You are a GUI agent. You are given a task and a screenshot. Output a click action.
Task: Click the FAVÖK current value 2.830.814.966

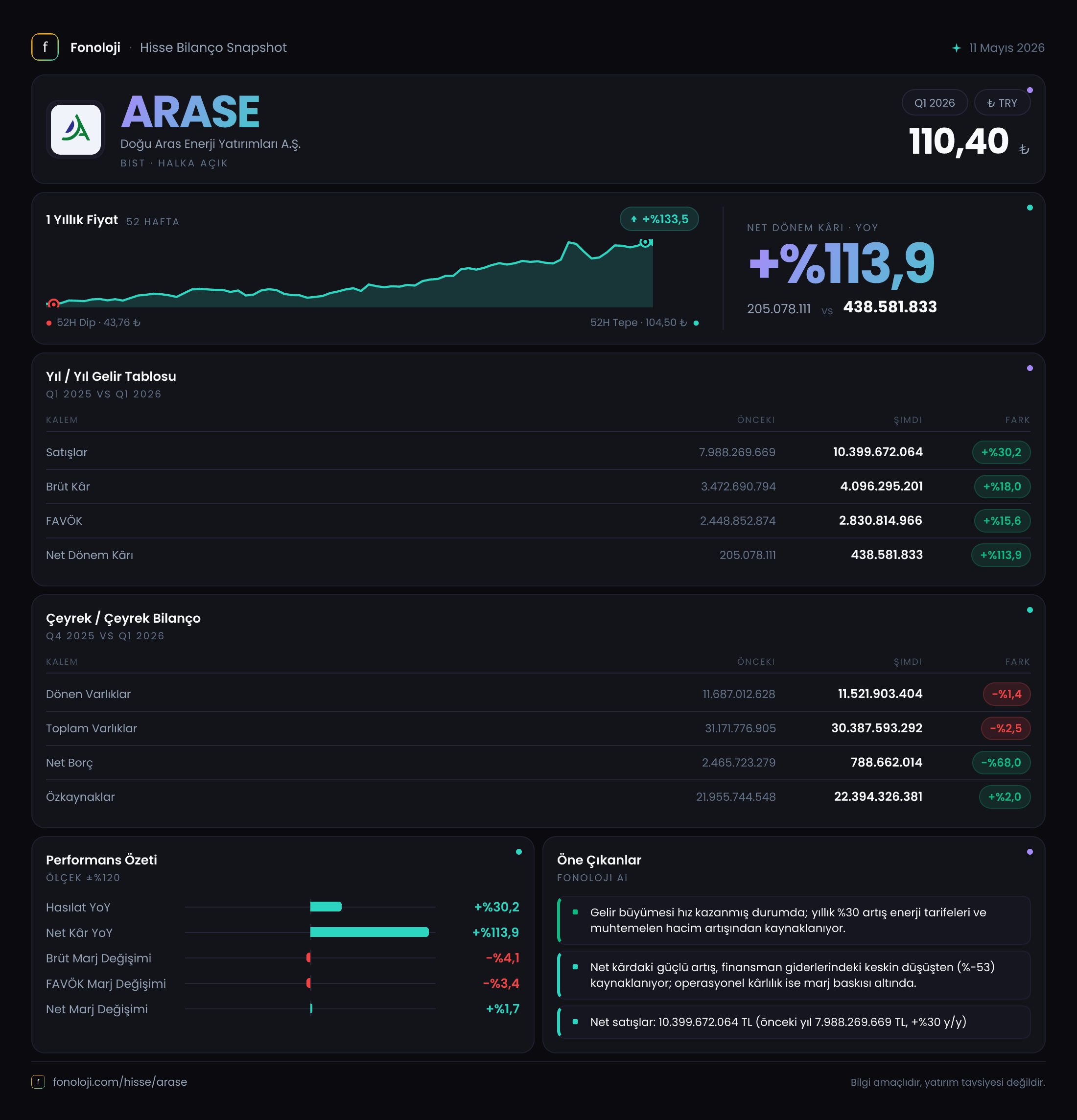point(881,520)
